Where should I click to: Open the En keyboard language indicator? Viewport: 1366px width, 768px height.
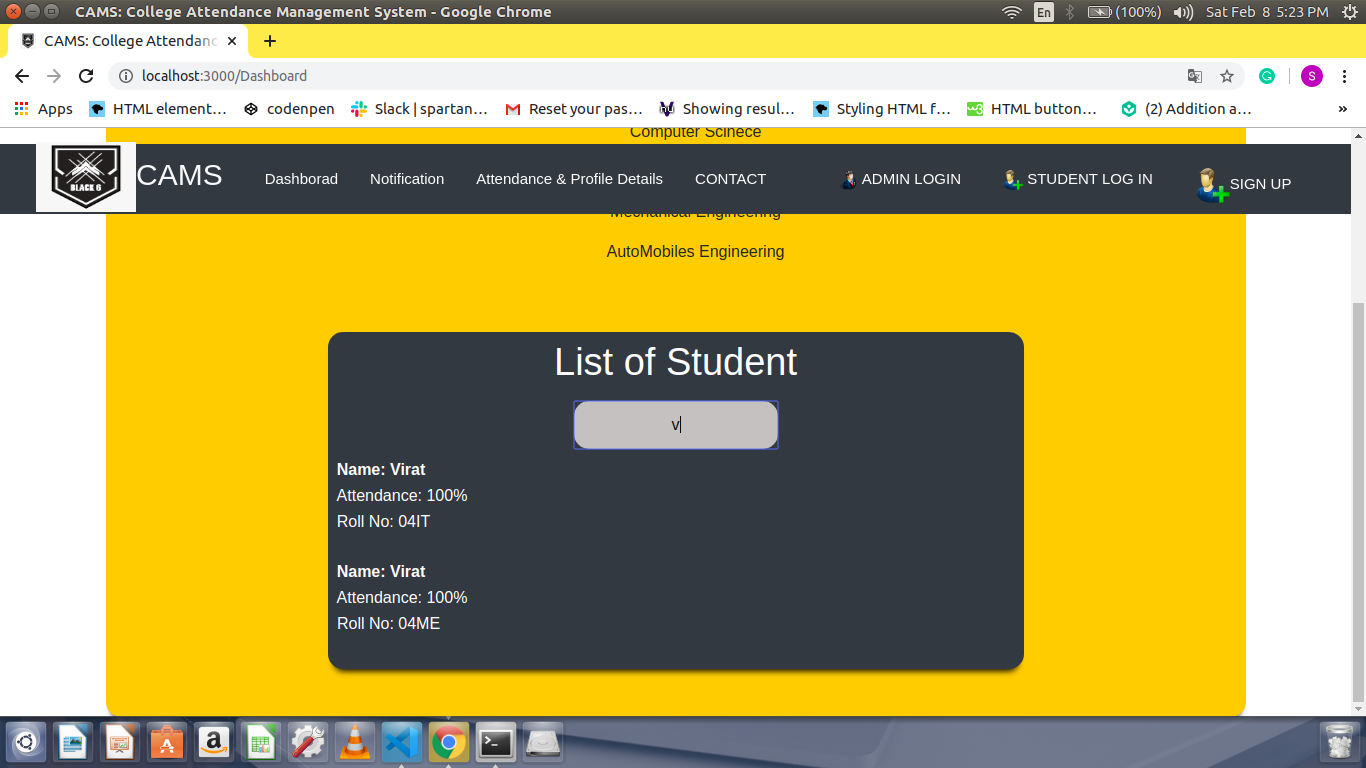[1044, 12]
